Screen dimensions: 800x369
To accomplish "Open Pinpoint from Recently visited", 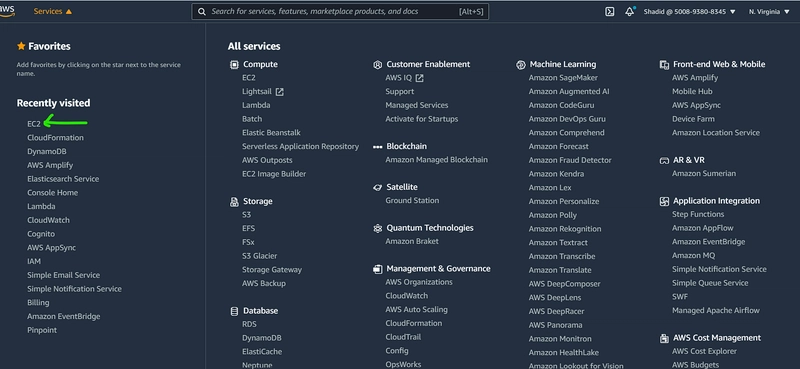I will (x=42, y=330).
